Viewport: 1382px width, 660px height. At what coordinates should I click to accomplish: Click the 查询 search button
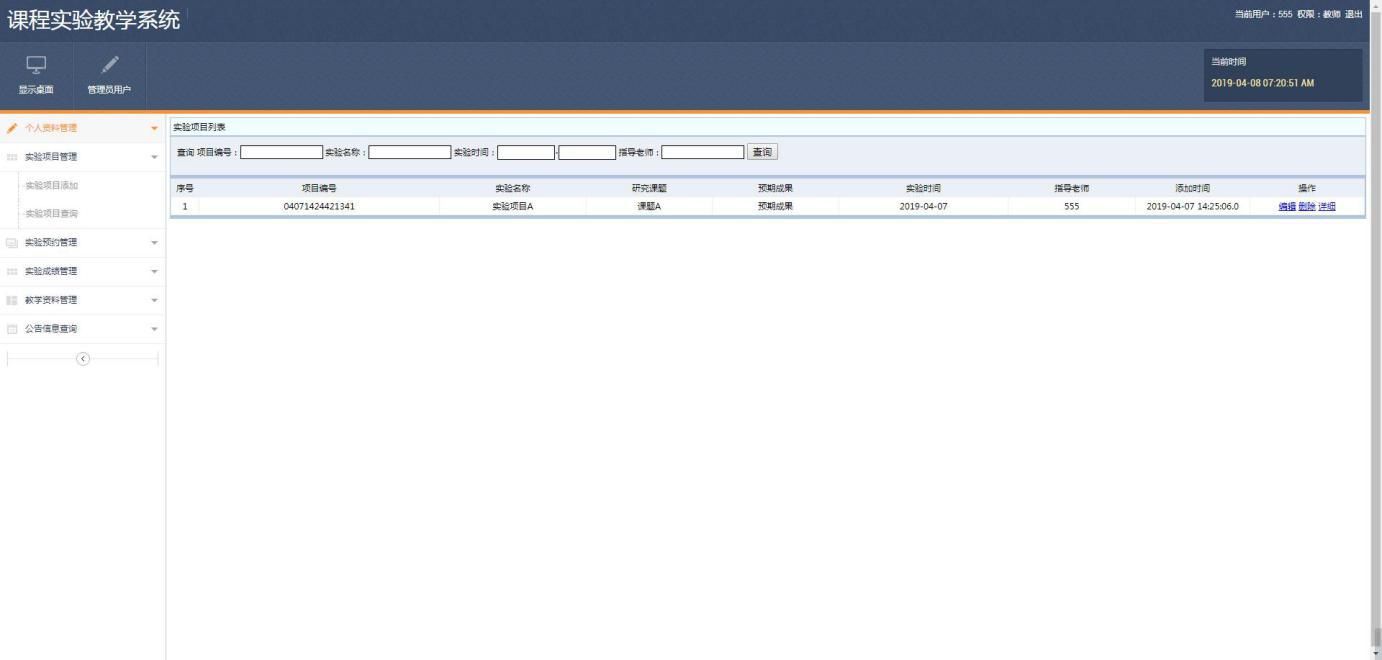(762, 152)
